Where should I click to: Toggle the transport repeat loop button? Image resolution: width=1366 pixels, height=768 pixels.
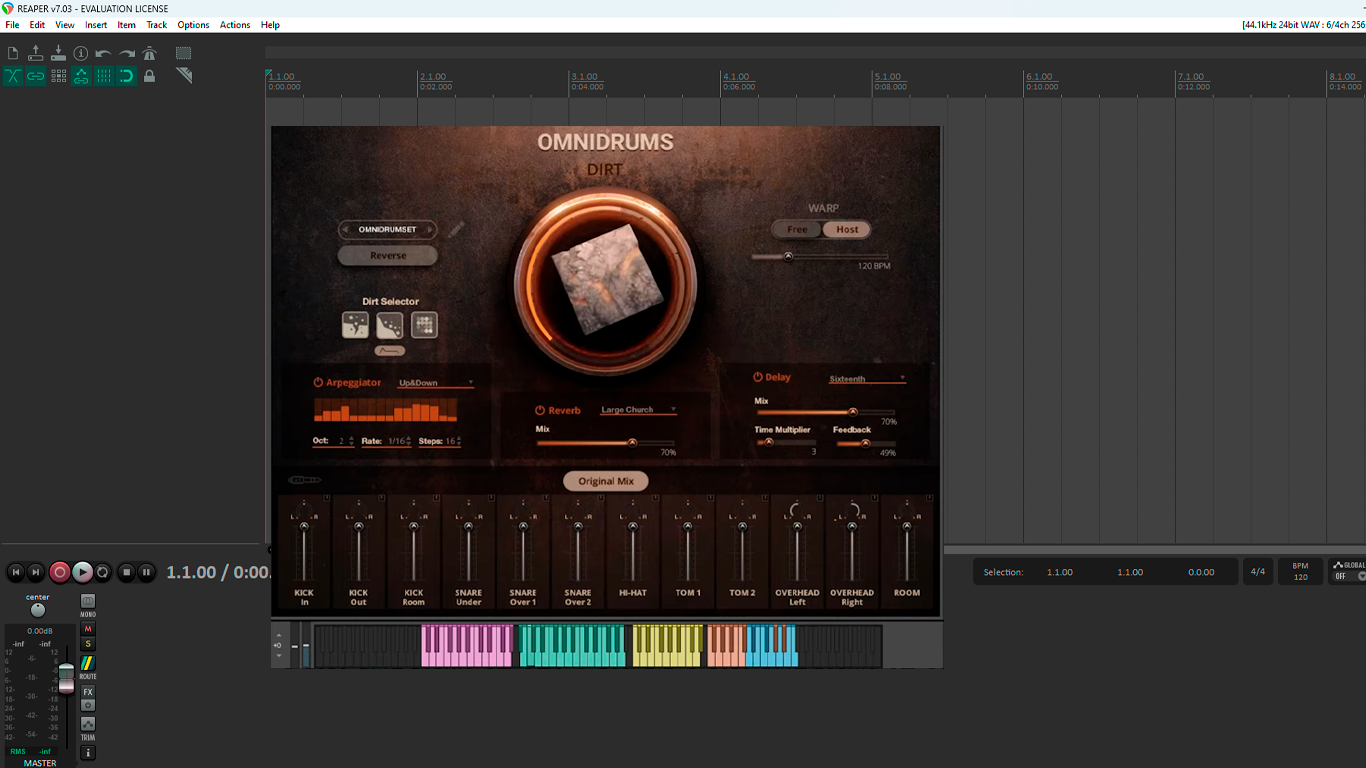[x=103, y=572]
